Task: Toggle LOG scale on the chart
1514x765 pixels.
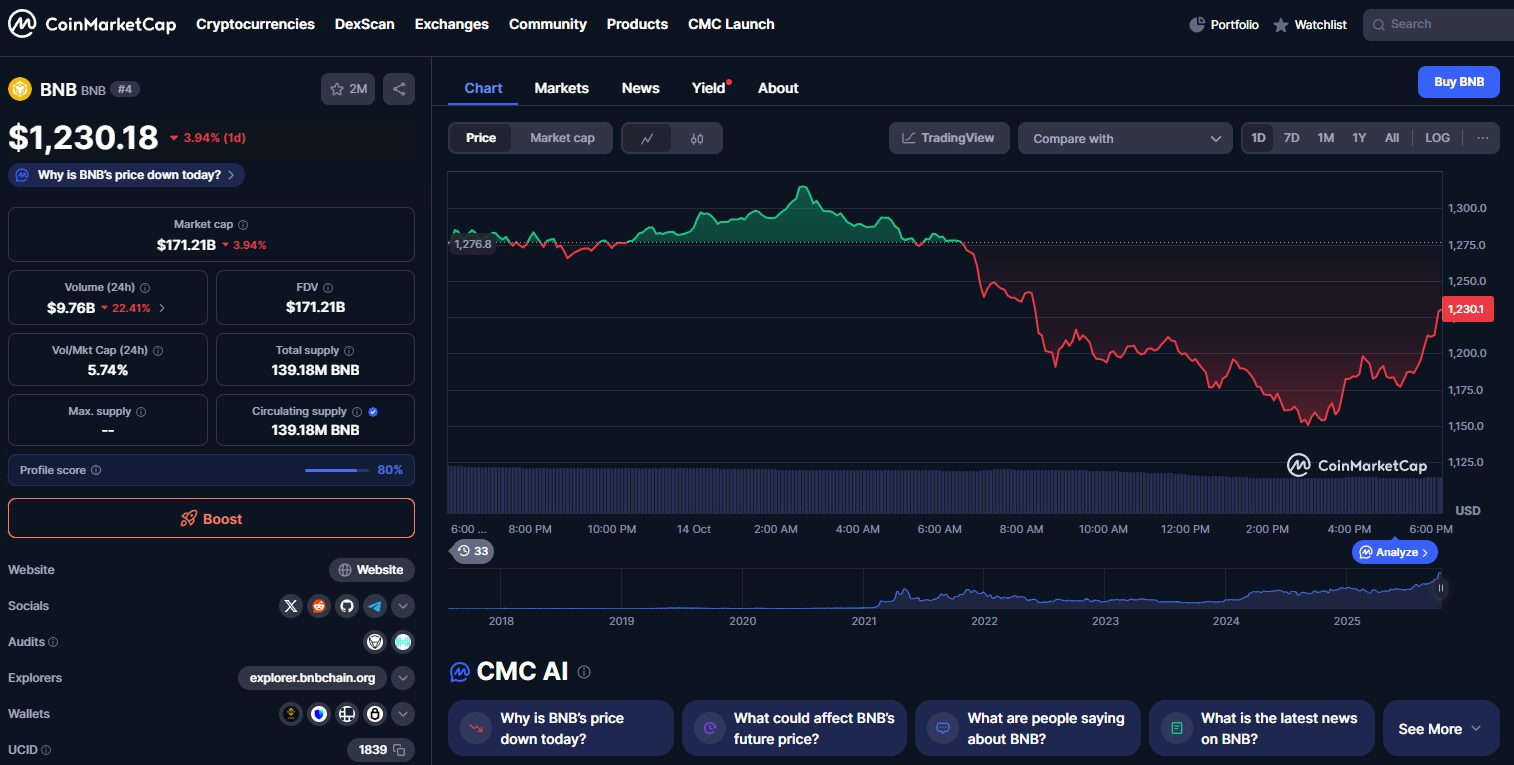Action: (1437, 138)
